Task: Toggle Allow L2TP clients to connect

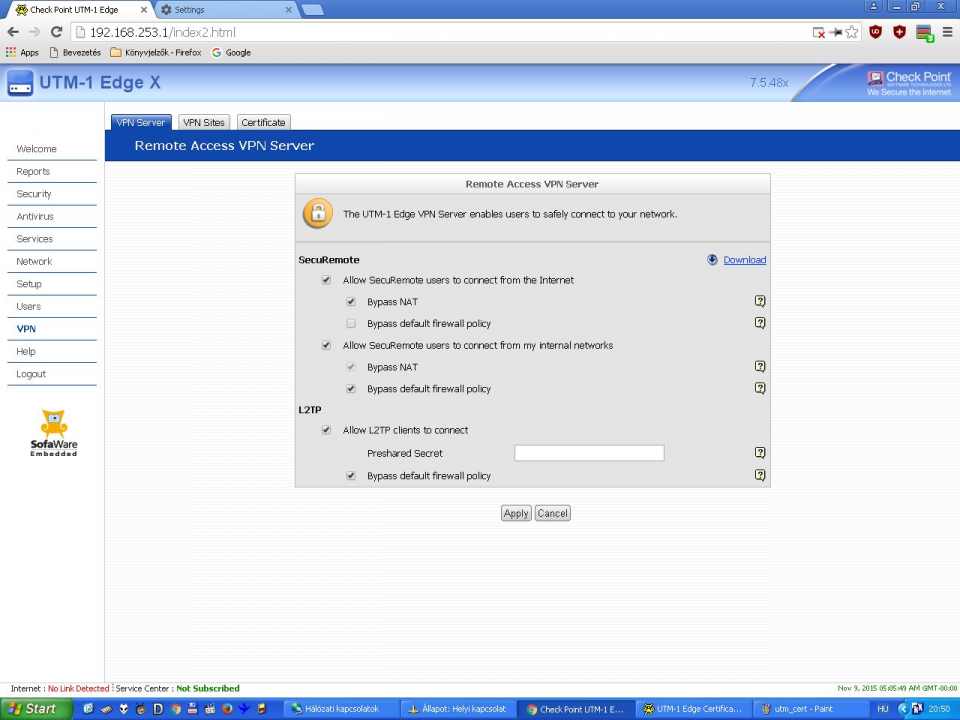Action: click(x=326, y=430)
